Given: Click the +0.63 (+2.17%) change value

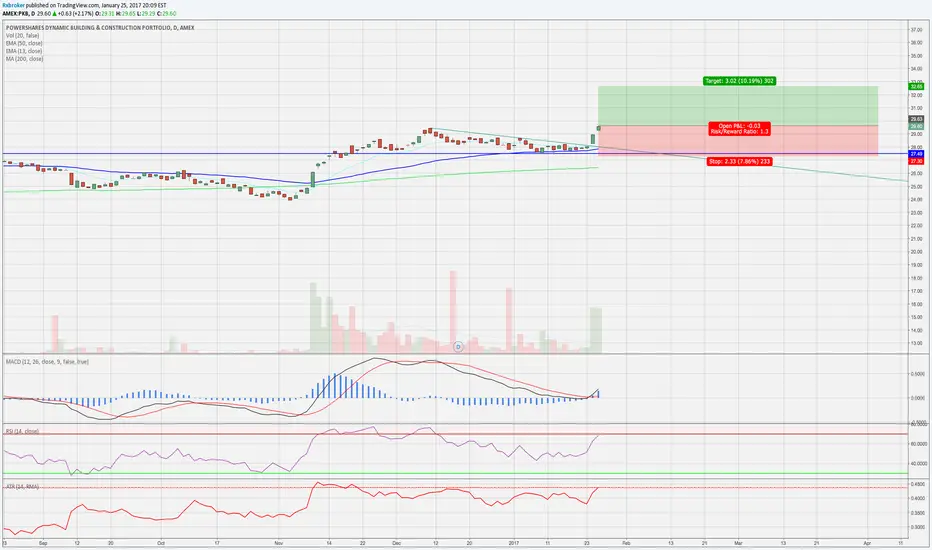Looking at the screenshot, I should 74,13.
